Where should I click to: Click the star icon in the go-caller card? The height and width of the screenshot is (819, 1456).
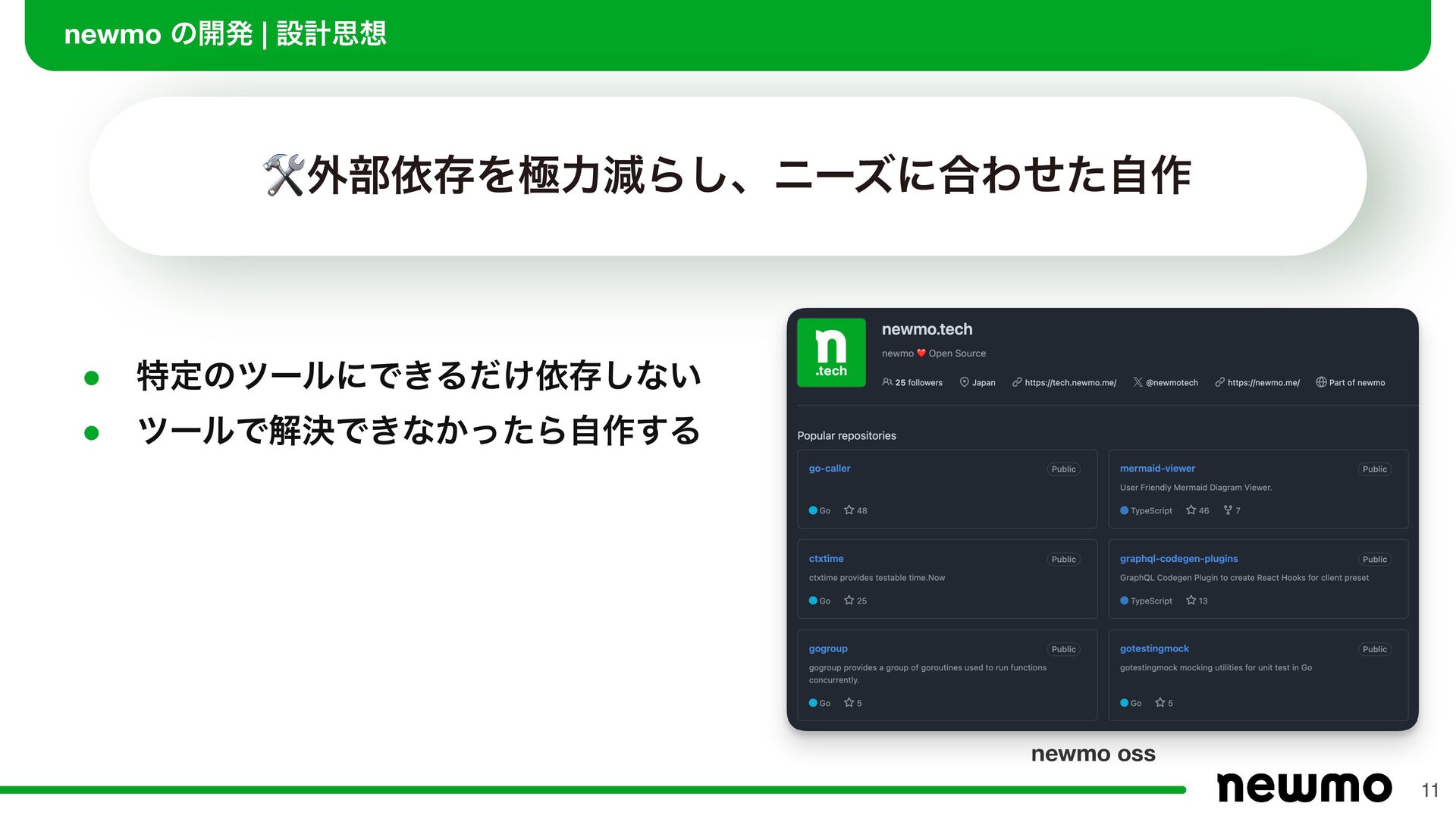(849, 510)
